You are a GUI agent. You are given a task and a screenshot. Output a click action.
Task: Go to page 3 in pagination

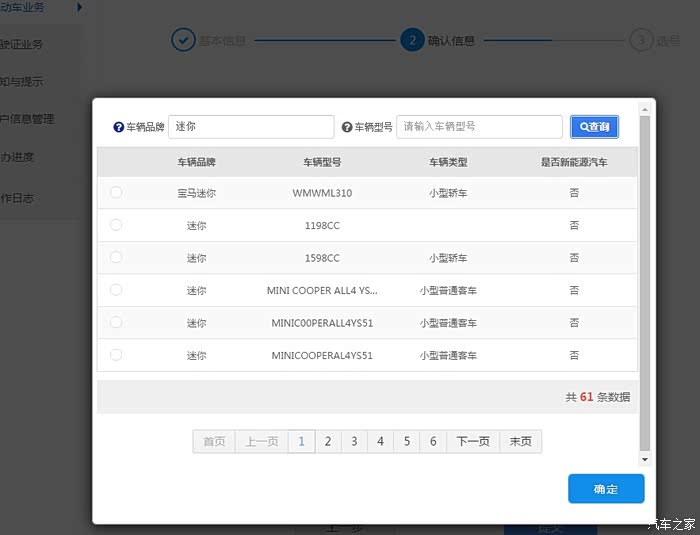coord(354,441)
